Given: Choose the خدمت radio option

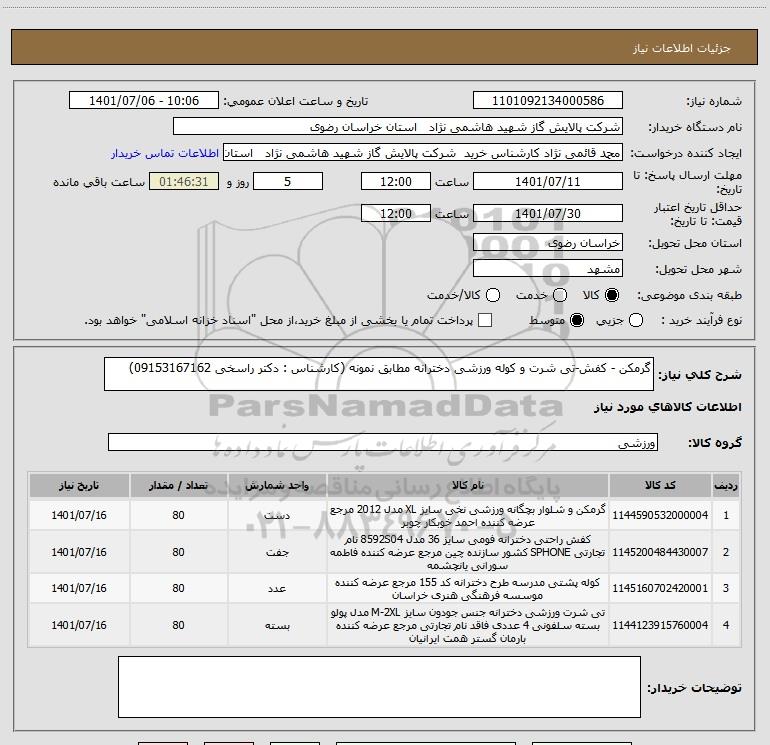Looking at the screenshot, I should point(560,296).
